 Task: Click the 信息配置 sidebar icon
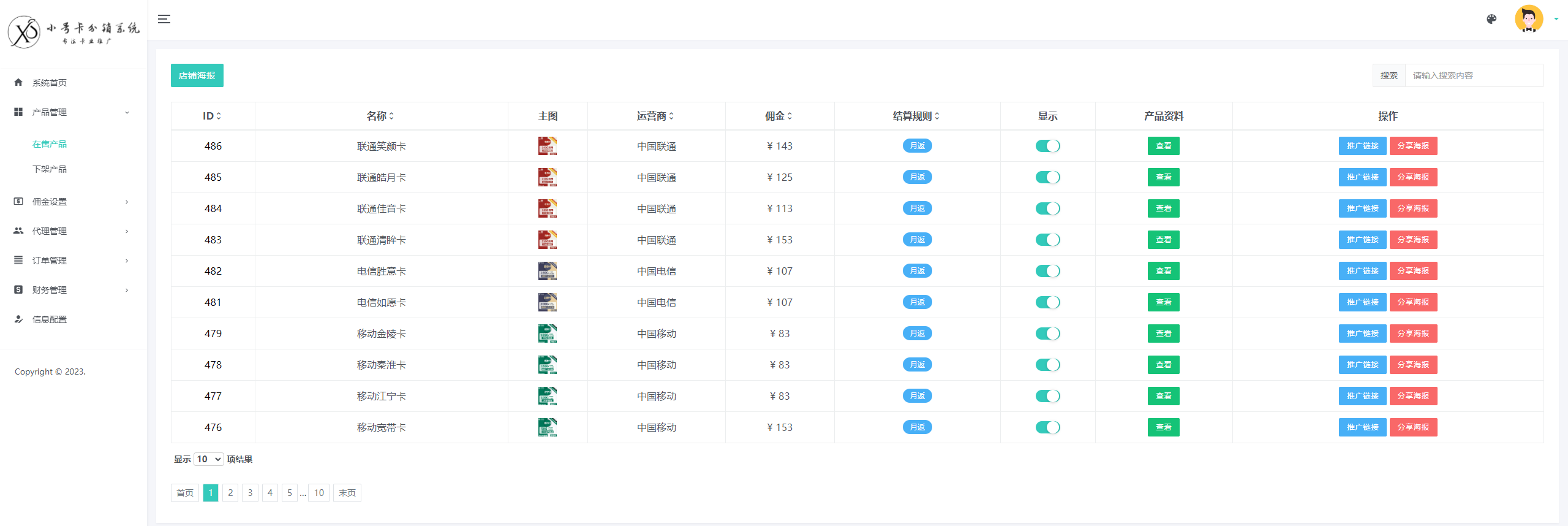tap(18, 319)
